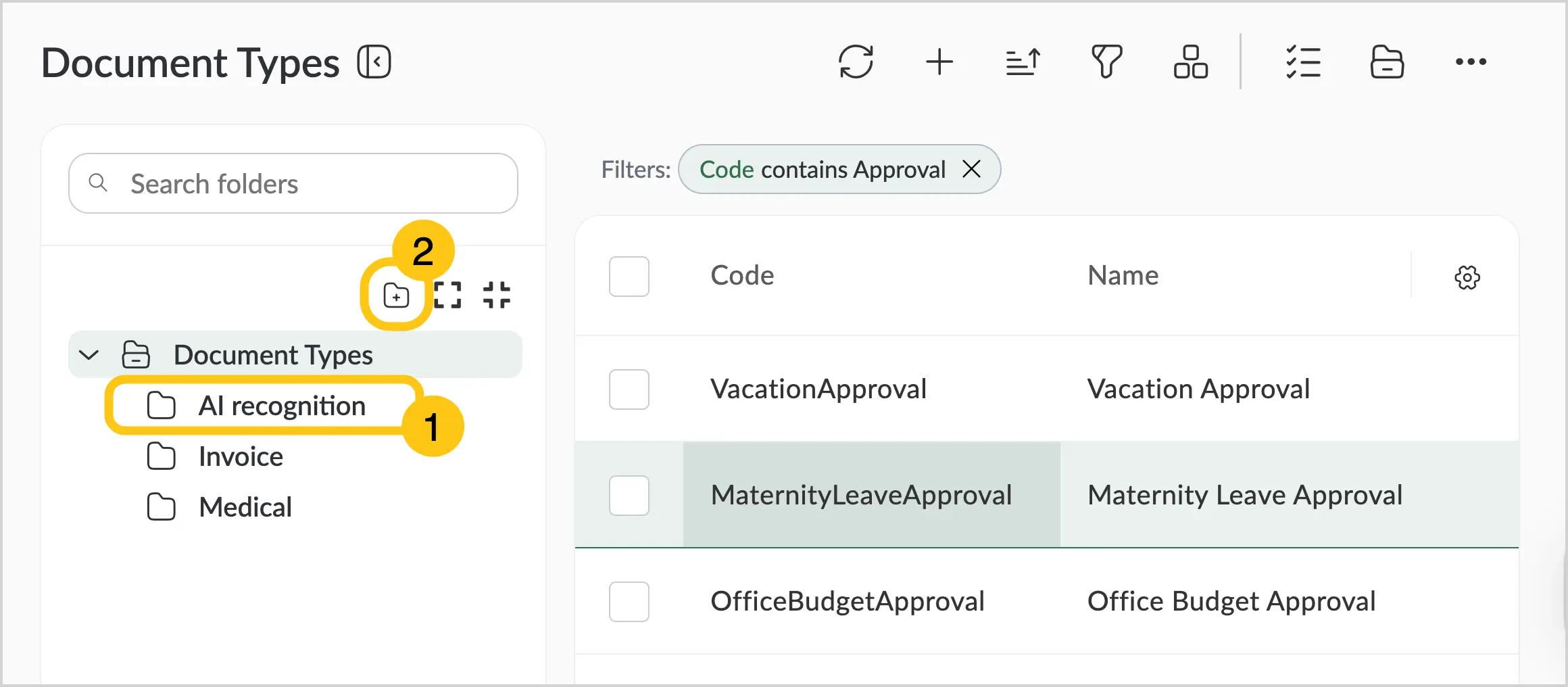Open the checklist selection icon

[x=1303, y=62]
